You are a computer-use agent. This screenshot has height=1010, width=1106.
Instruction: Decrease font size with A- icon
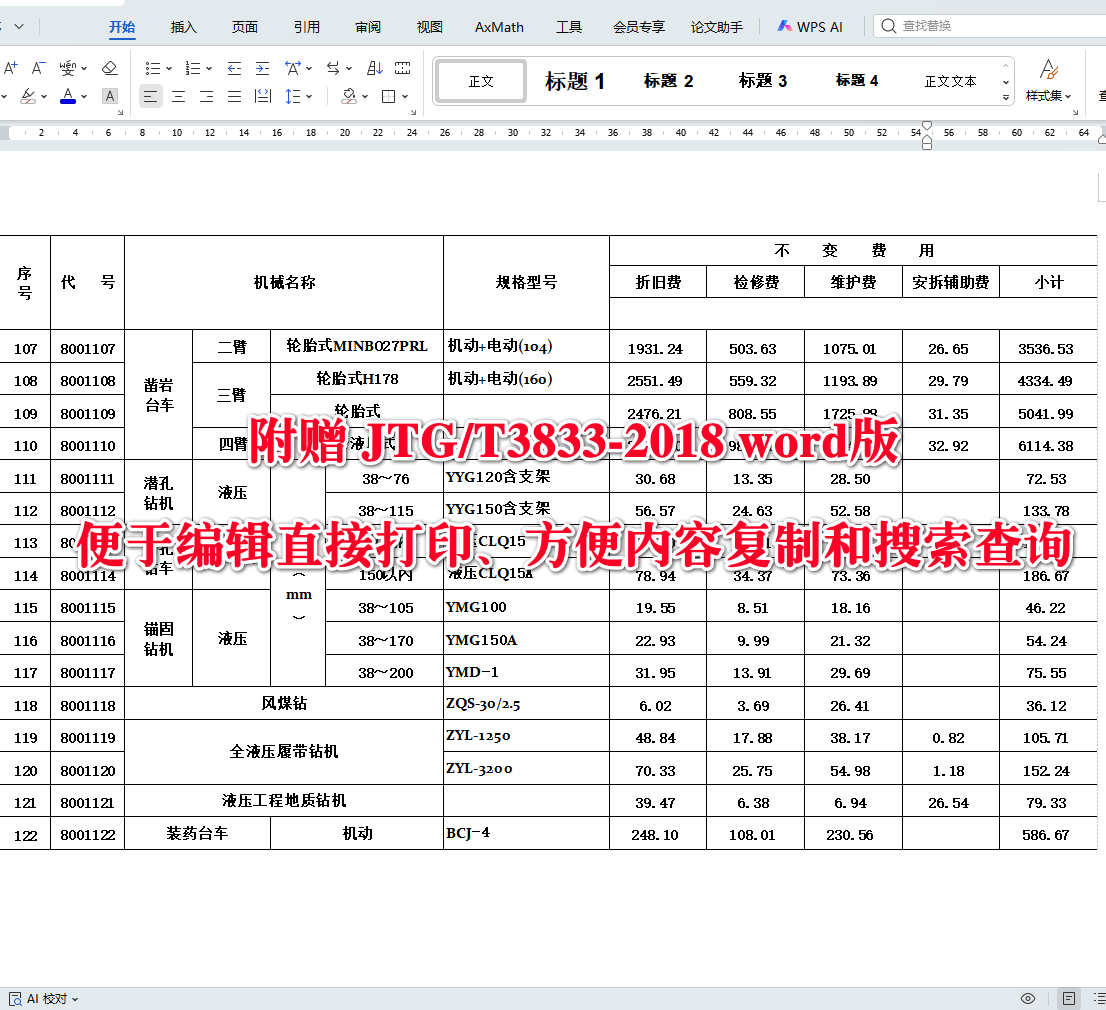pos(38,68)
